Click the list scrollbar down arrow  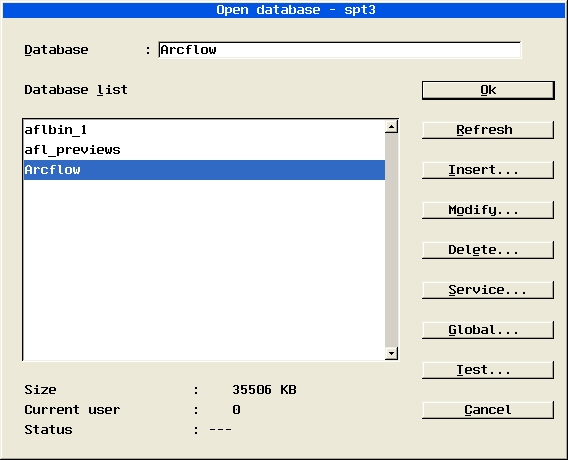tap(392, 353)
